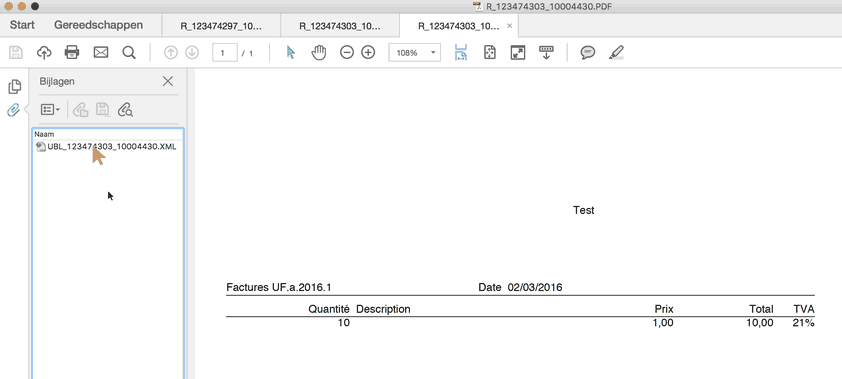This screenshot has height=379, width=842.
Task: Close the Bijlagen panel
Action: [x=168, y=81]
